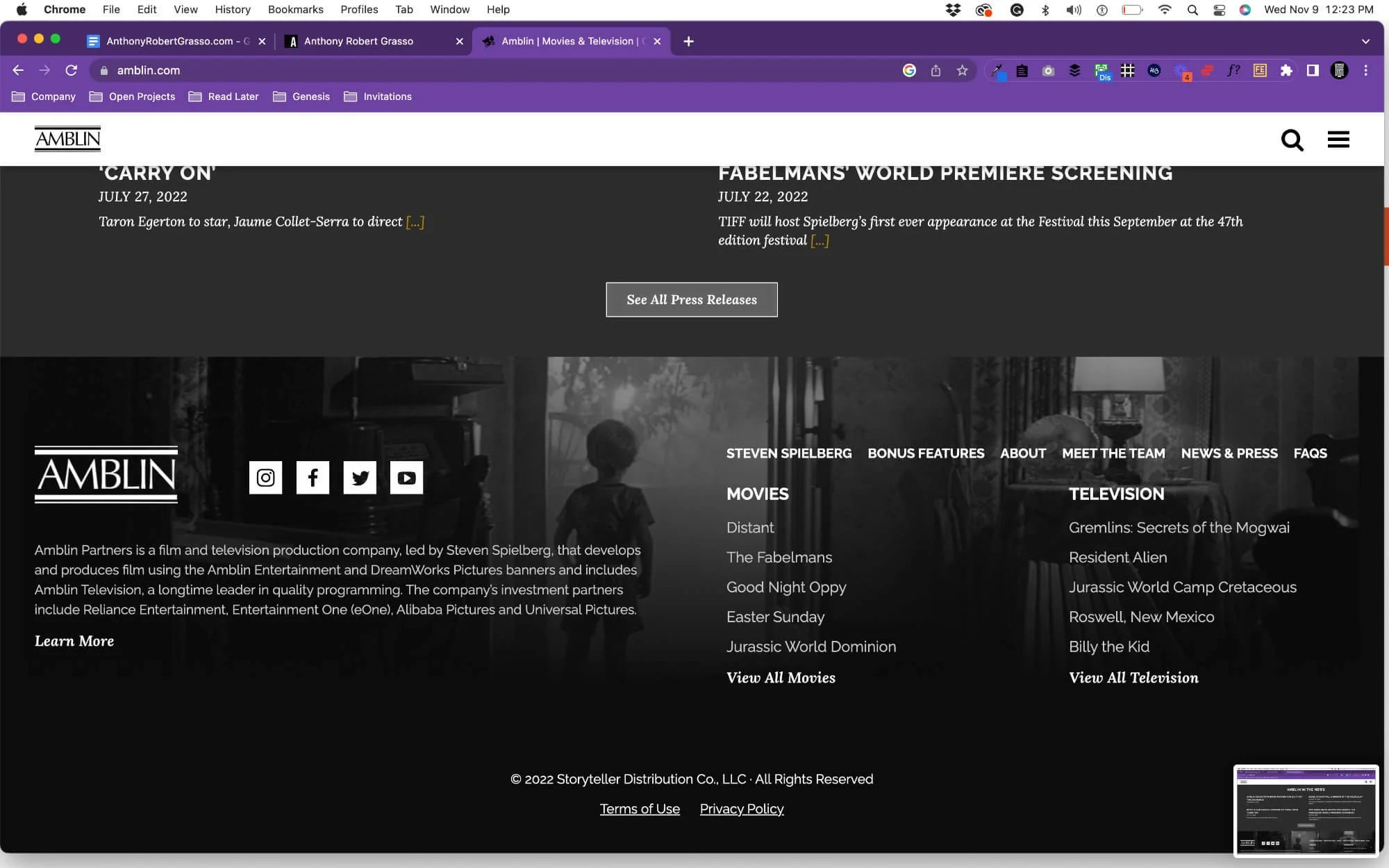Open macOS Control Center toggles
The width and height of the screenshot is (1389, 868).
[x=1219, y=10]
